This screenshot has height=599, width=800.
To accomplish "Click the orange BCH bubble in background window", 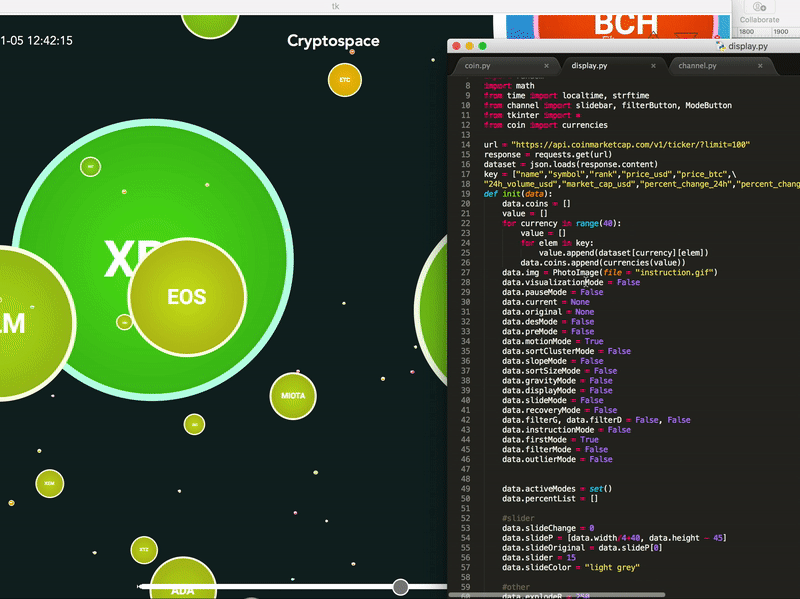I will tap(626, 26).
